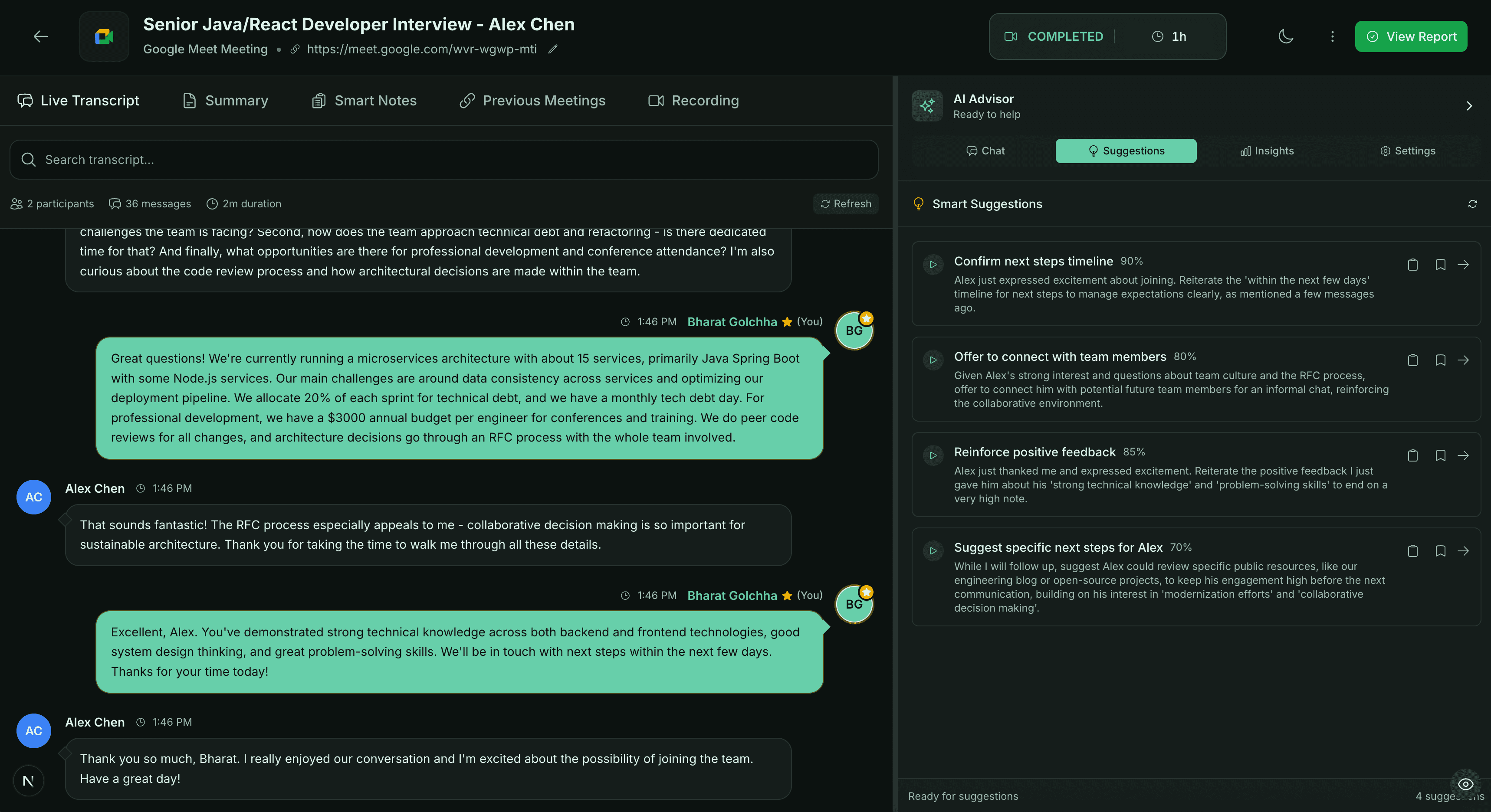Viewport: 1491px width, 812px height.
Task: Refresh the transcript
Action: point(846,204)
